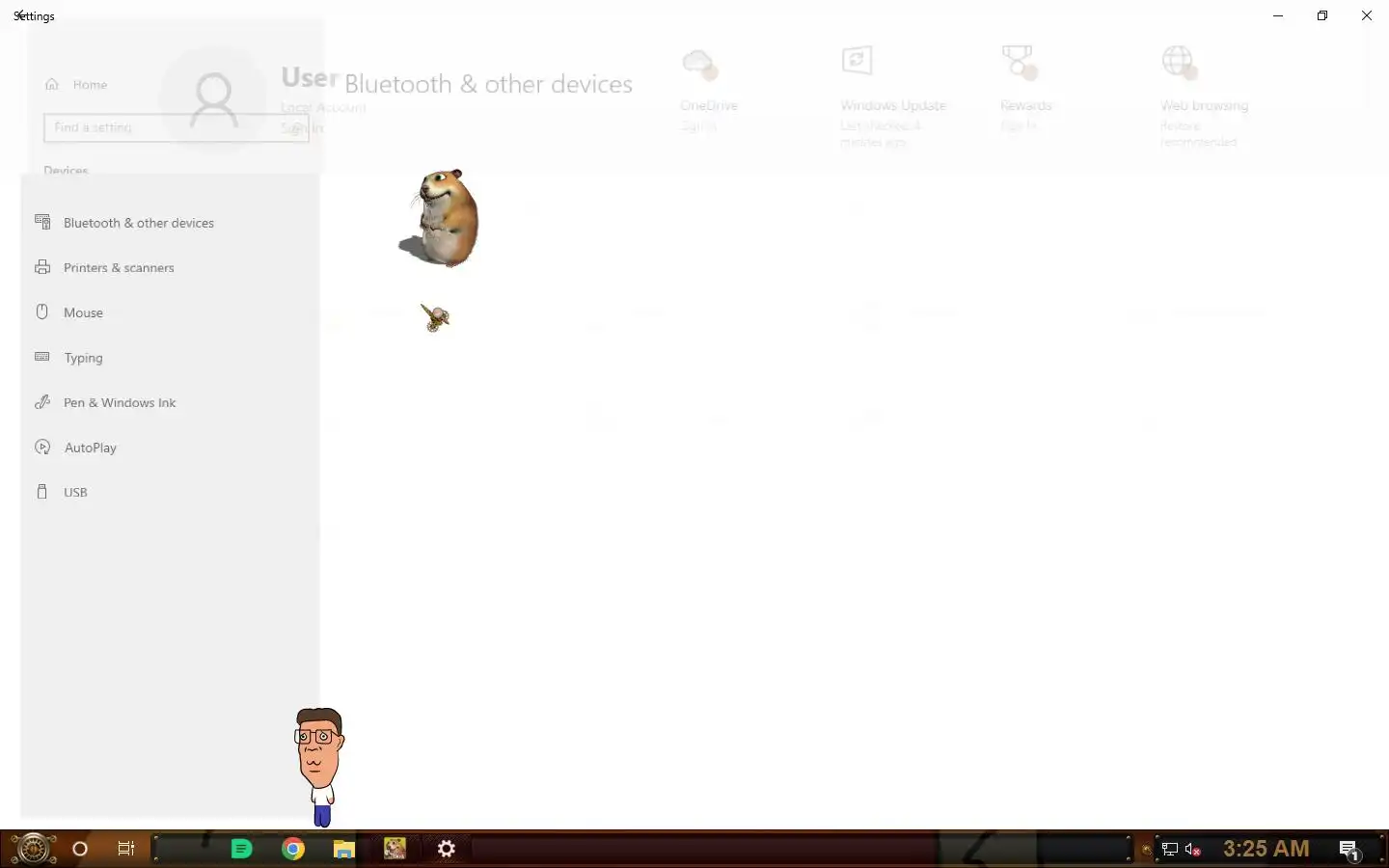
Task: Click the Bluetooth devices sidebar icon
Action: click(x=42, y=222)
